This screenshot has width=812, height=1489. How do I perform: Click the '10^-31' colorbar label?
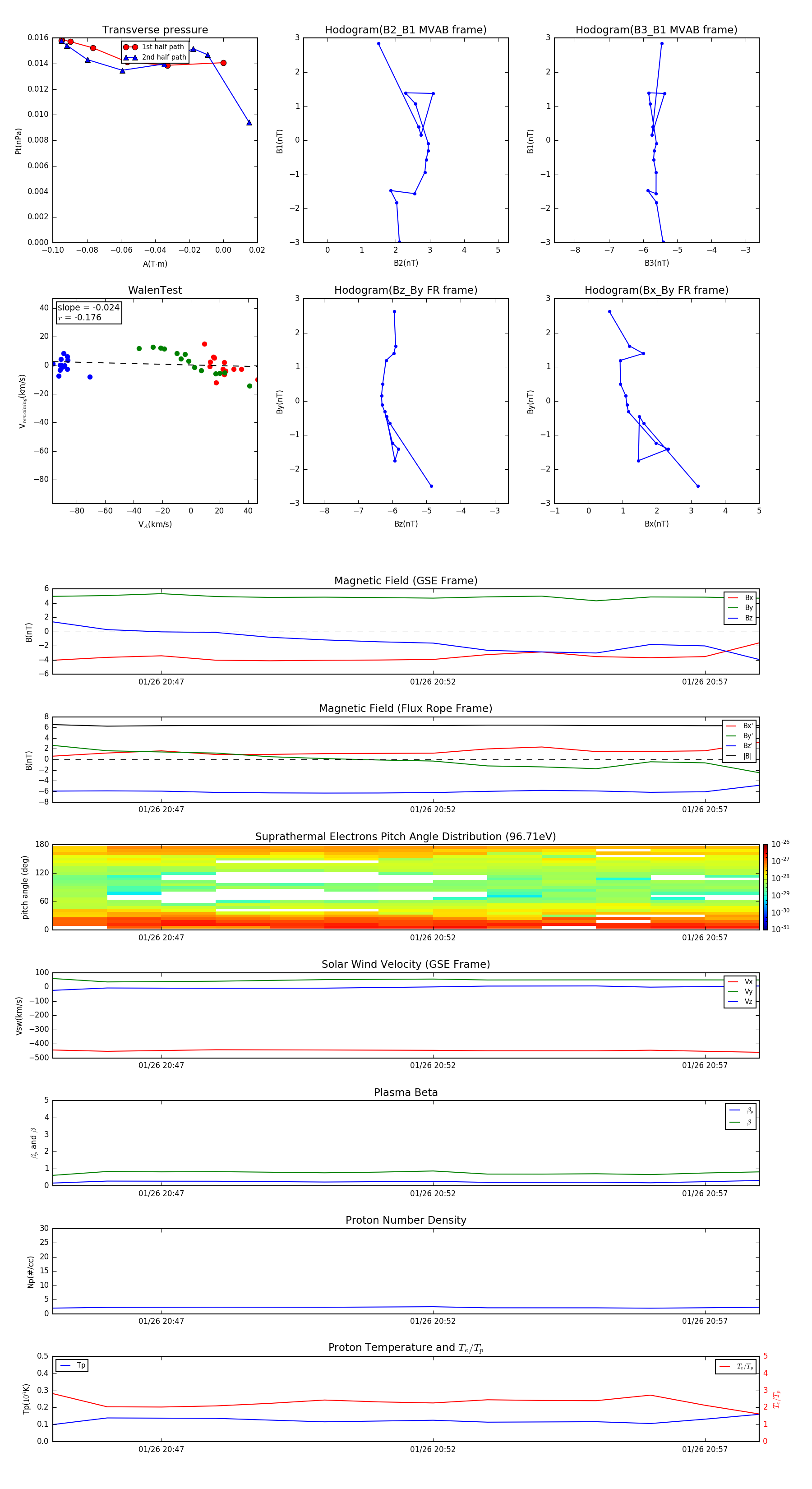click(x=780, y=929)
